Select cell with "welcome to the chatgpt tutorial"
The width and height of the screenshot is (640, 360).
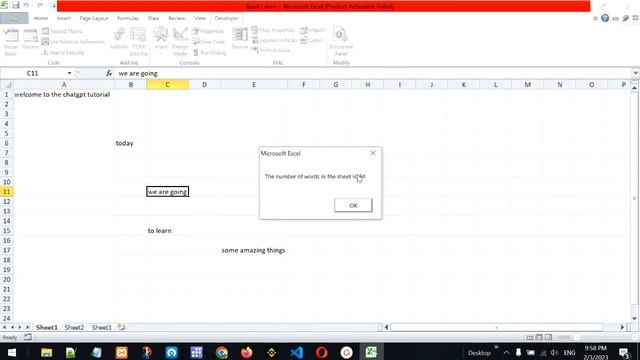point(64,94)
